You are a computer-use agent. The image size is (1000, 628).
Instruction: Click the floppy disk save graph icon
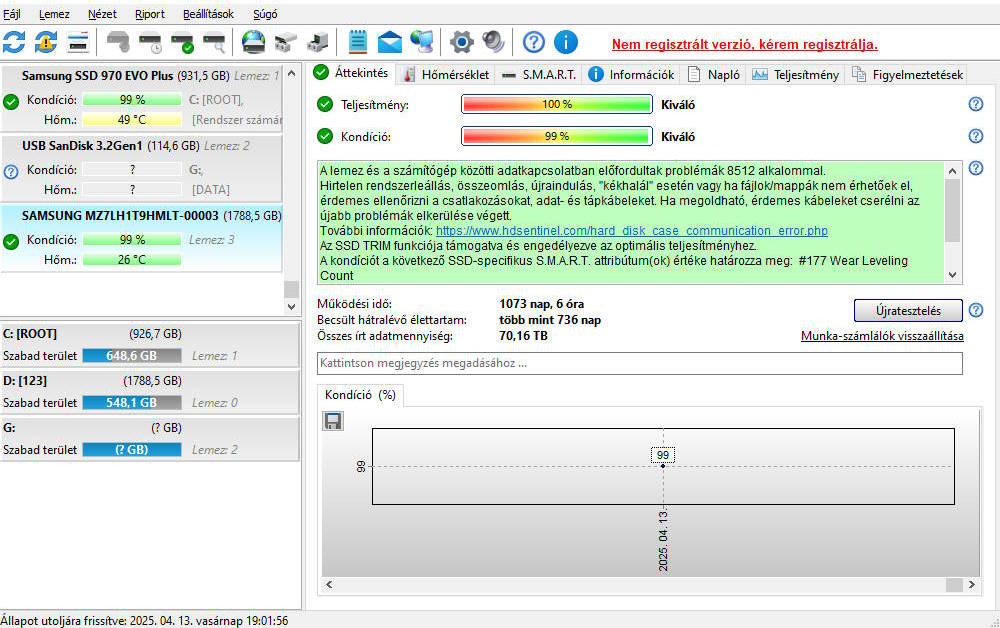click(x=332, y=421)
